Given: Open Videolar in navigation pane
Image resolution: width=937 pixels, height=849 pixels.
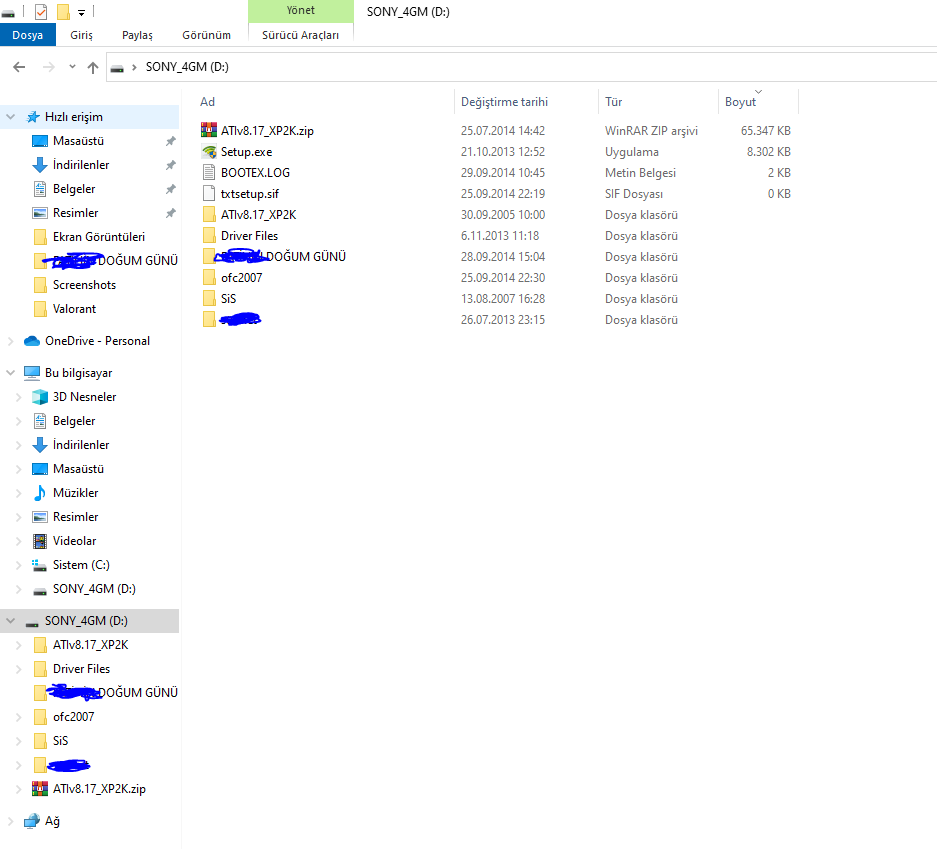Looking at the screenshot, I should tap(74, 541).
